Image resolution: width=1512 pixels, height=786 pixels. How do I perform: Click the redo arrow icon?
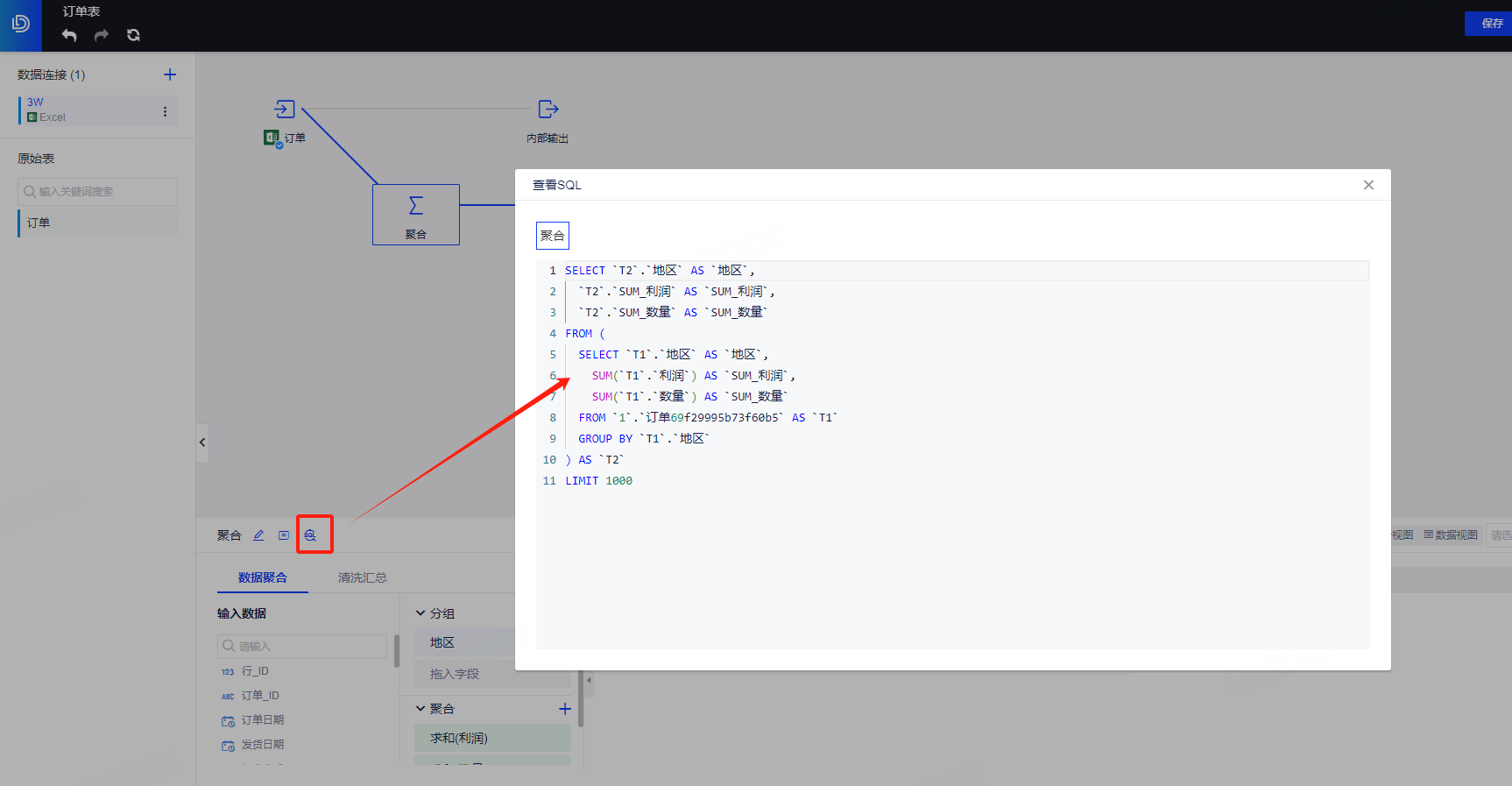coord(102,35)
